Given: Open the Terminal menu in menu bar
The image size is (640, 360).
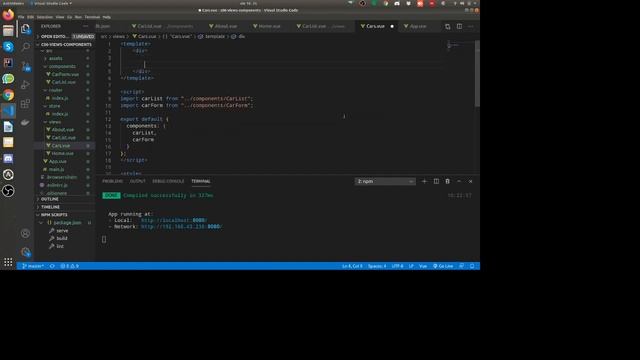Looking at the screenshot, I should 92,17.
